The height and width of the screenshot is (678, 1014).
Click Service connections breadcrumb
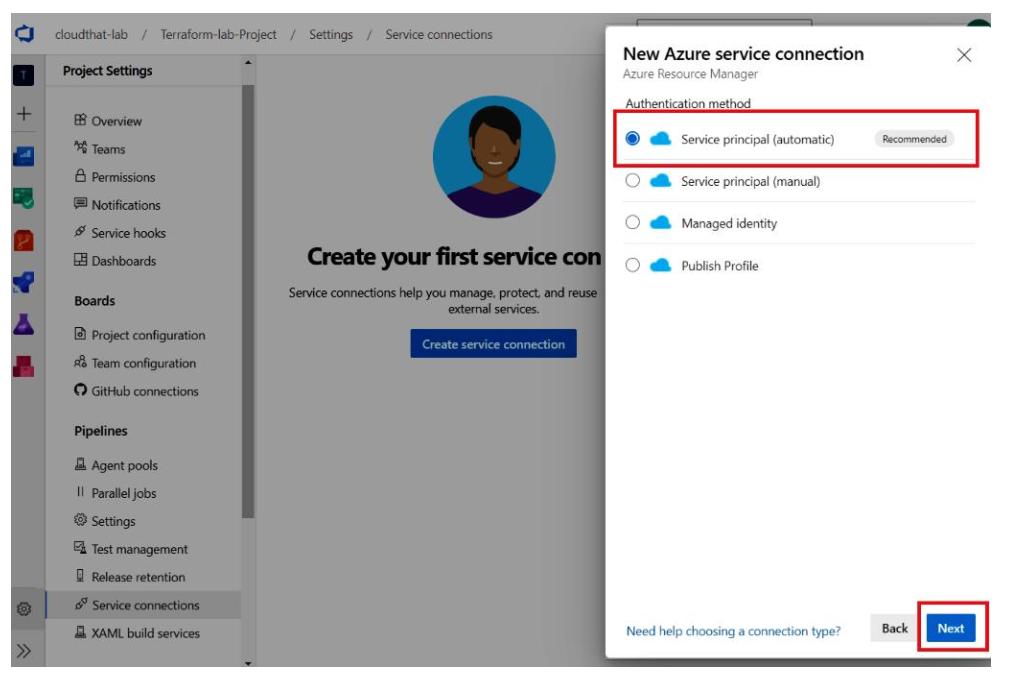point(438,34)
